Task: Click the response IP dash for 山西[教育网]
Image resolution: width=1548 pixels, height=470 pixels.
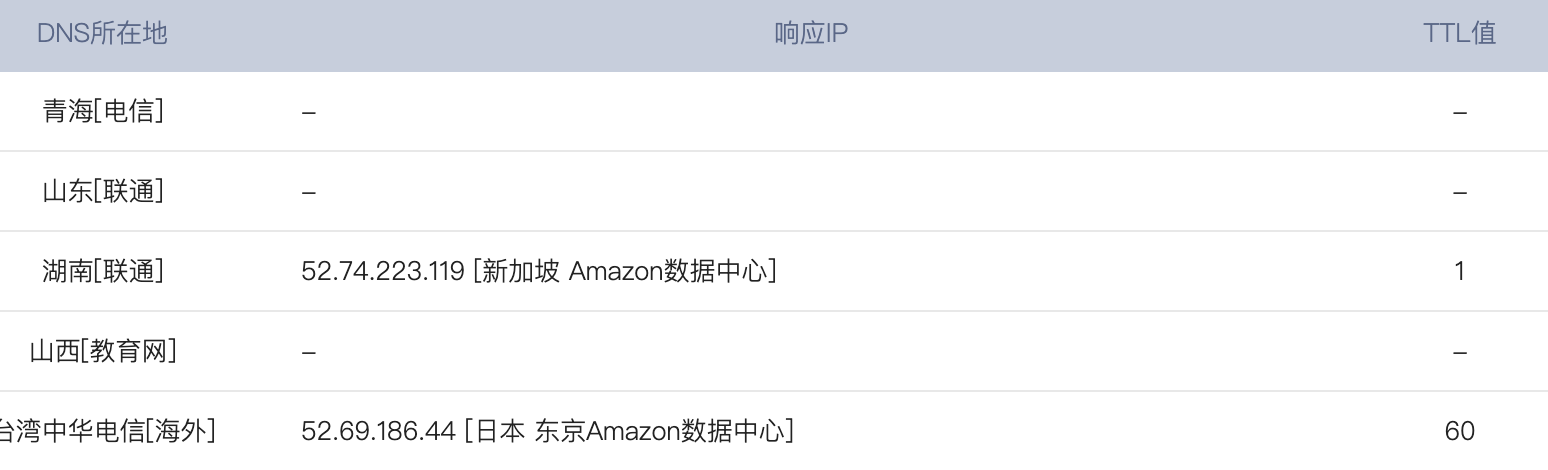Action: tap(309, 352)
